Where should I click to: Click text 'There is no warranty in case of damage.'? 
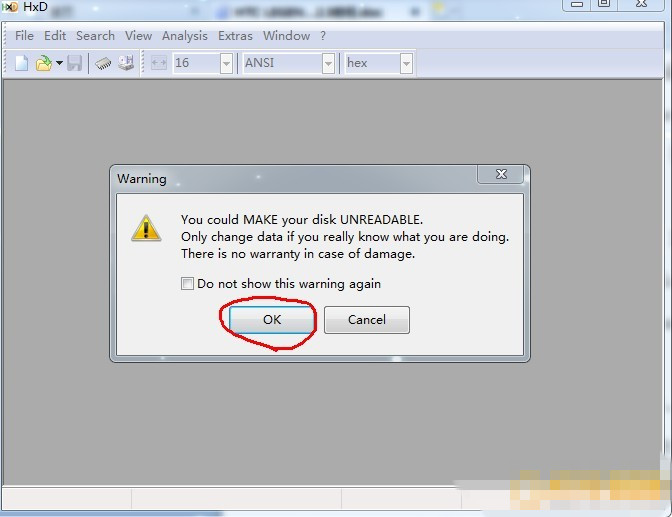(298, 254)
